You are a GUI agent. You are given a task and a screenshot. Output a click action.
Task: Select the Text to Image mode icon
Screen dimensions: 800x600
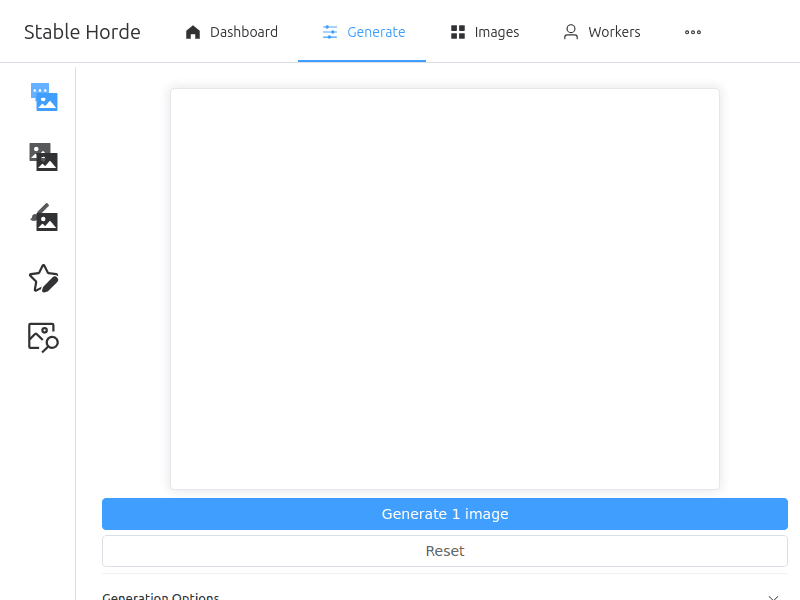click(x=44, y=97)
